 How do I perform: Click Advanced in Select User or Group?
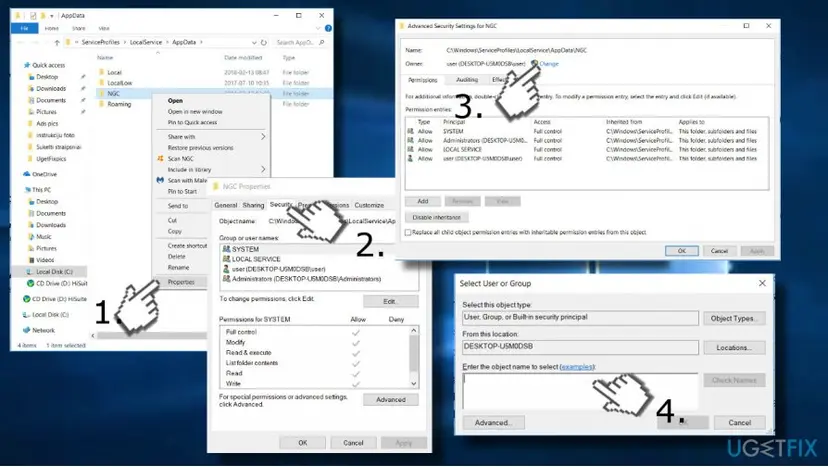click(x=493, y=423)
